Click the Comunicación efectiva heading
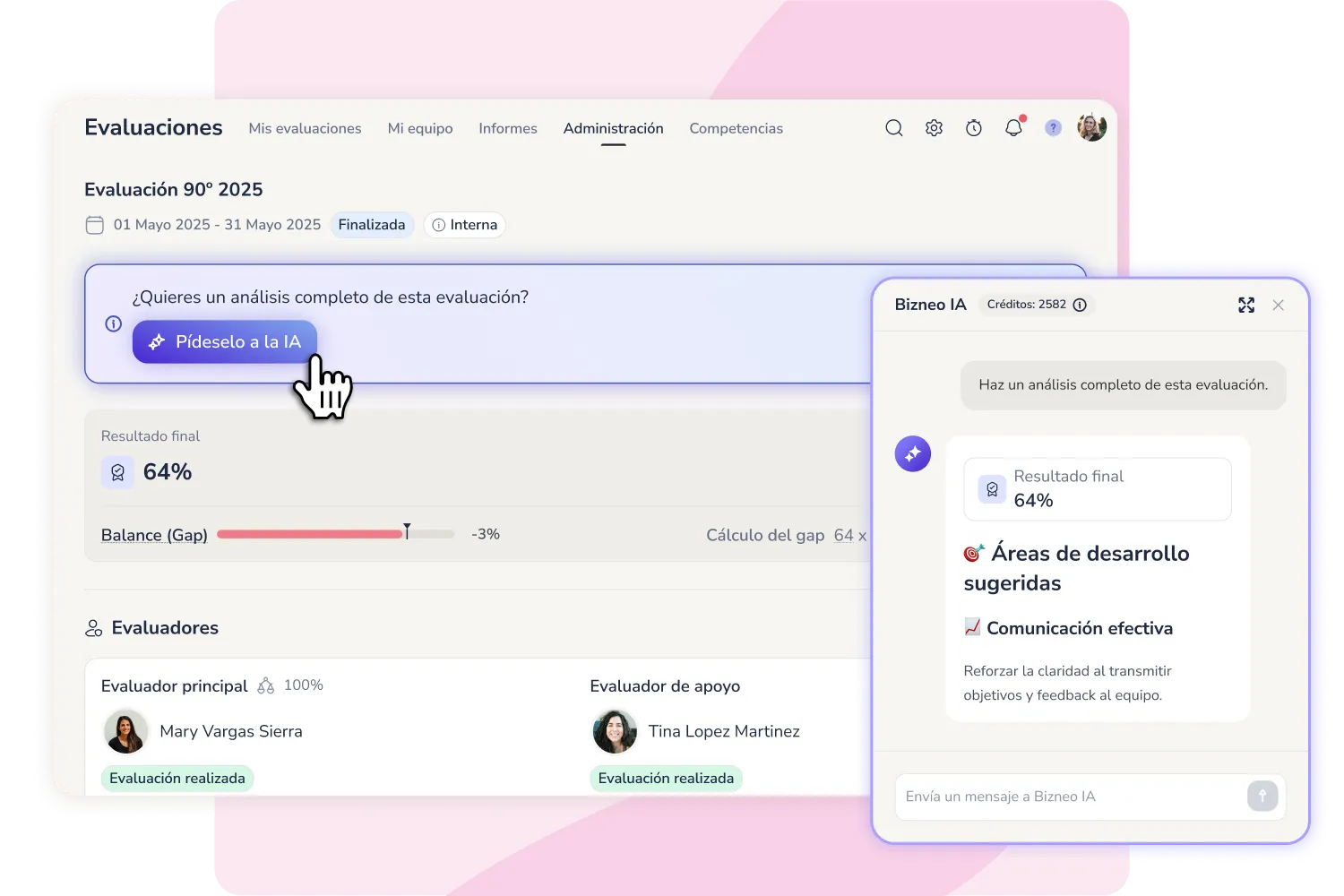The height and width of the screenshot is (896, 1344). tap(1080, 628)
